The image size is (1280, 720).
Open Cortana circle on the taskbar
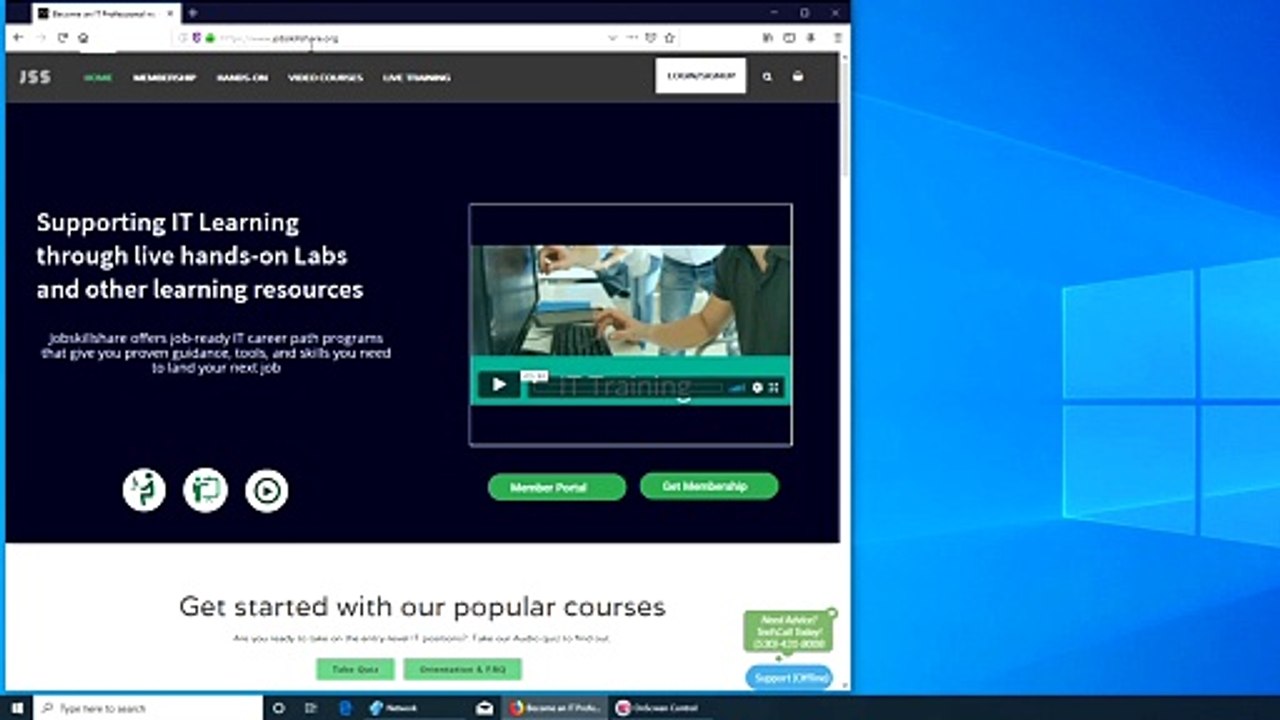tap(279, 708)
